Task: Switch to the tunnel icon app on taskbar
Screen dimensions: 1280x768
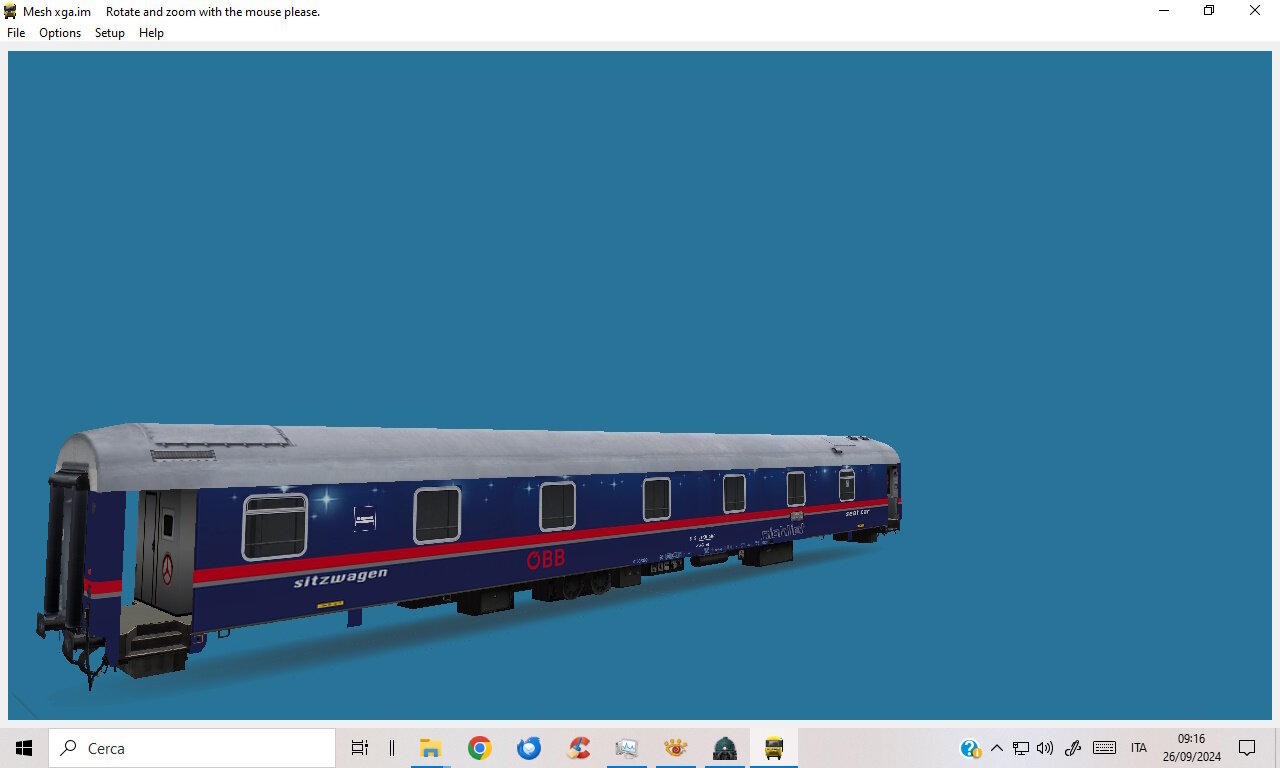Action: point(725,748)
